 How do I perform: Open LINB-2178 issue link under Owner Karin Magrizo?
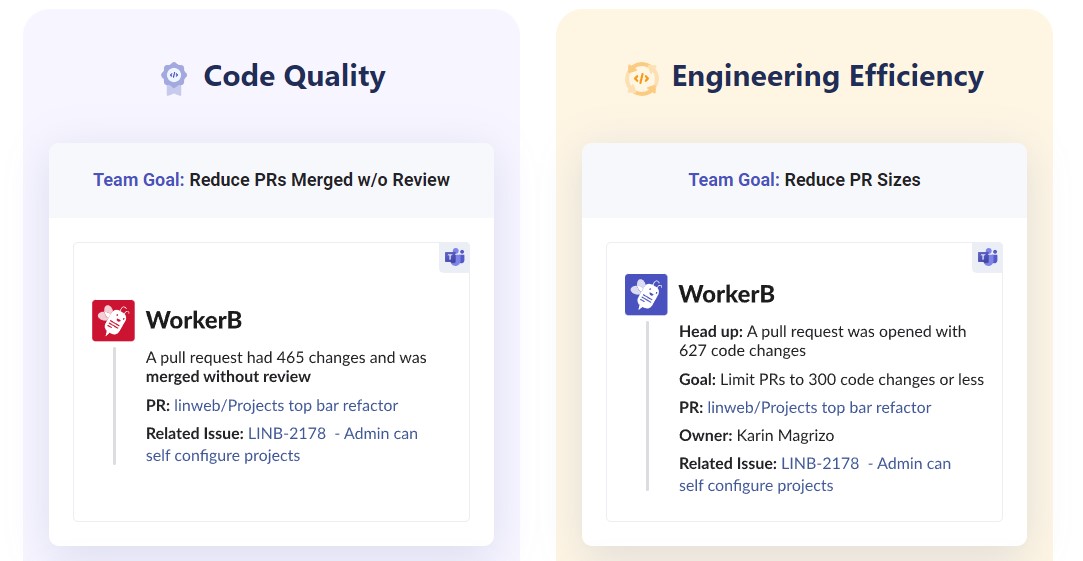[819, 463]
